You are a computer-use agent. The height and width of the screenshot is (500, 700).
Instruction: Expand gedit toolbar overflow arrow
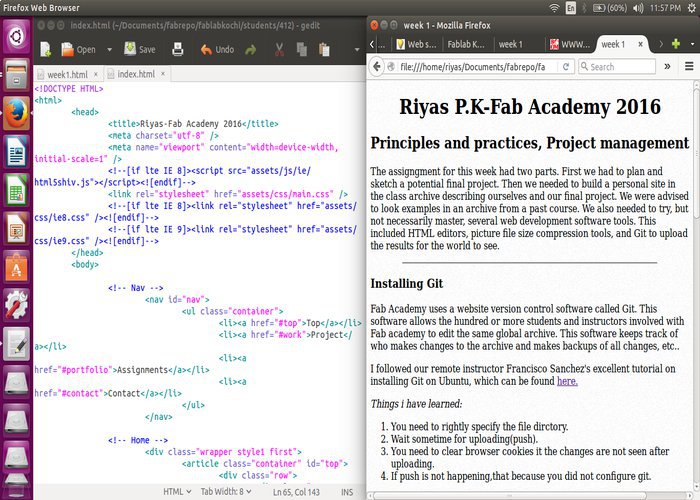coord(357,50)
